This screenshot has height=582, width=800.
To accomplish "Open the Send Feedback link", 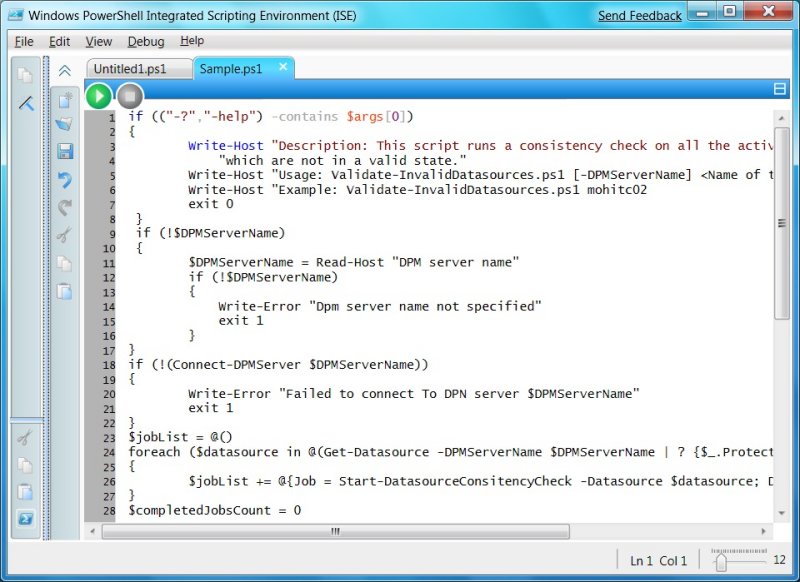I will pos(639,16).
